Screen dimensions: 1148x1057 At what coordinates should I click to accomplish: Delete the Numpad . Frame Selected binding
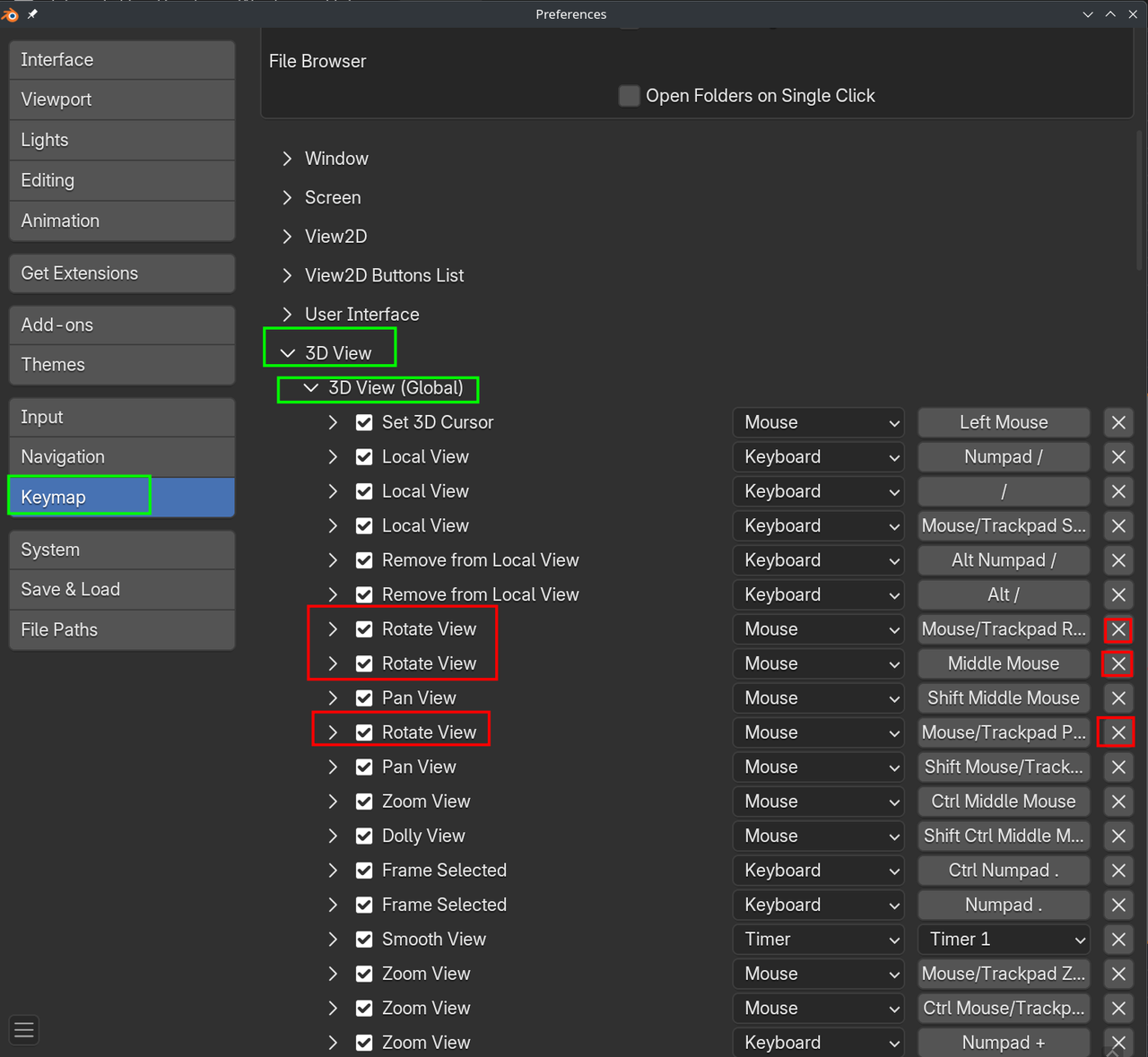tap(1118, 905)
